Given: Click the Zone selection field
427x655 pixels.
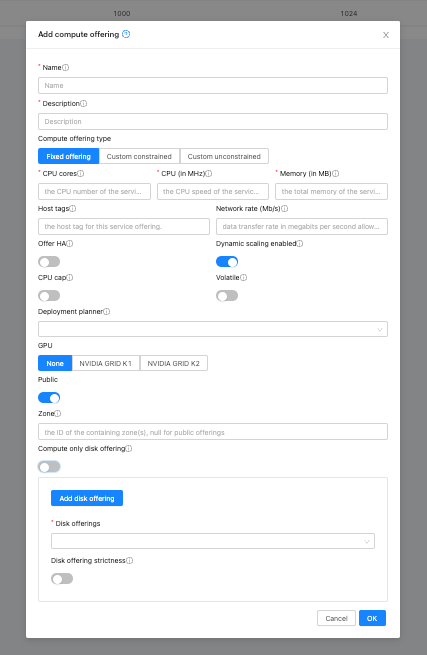Looking at the screenshot, I should pos(213,432).
